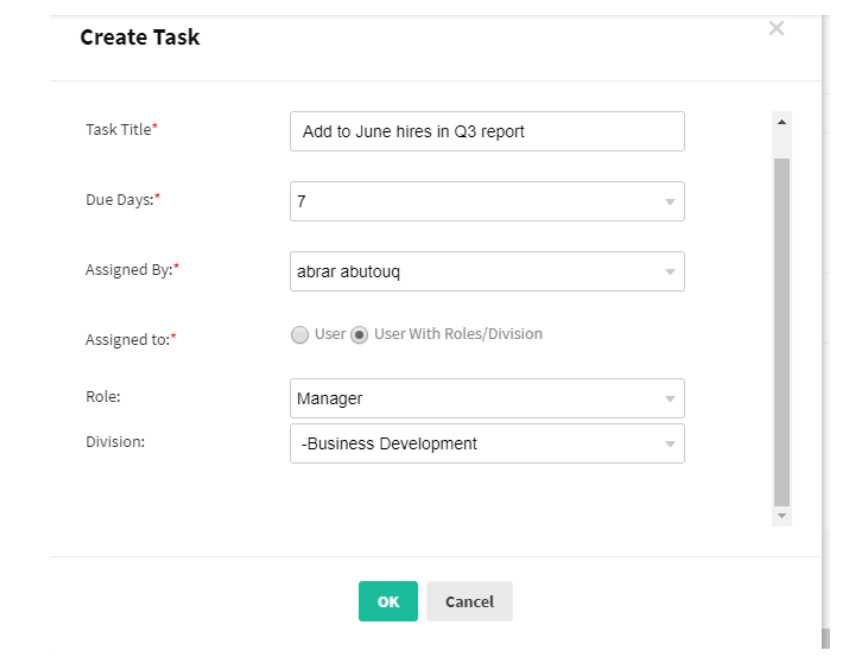Click the arrow beside abrar abutouq
Viewport: 857px width, 666px height.
click(670, 272)
